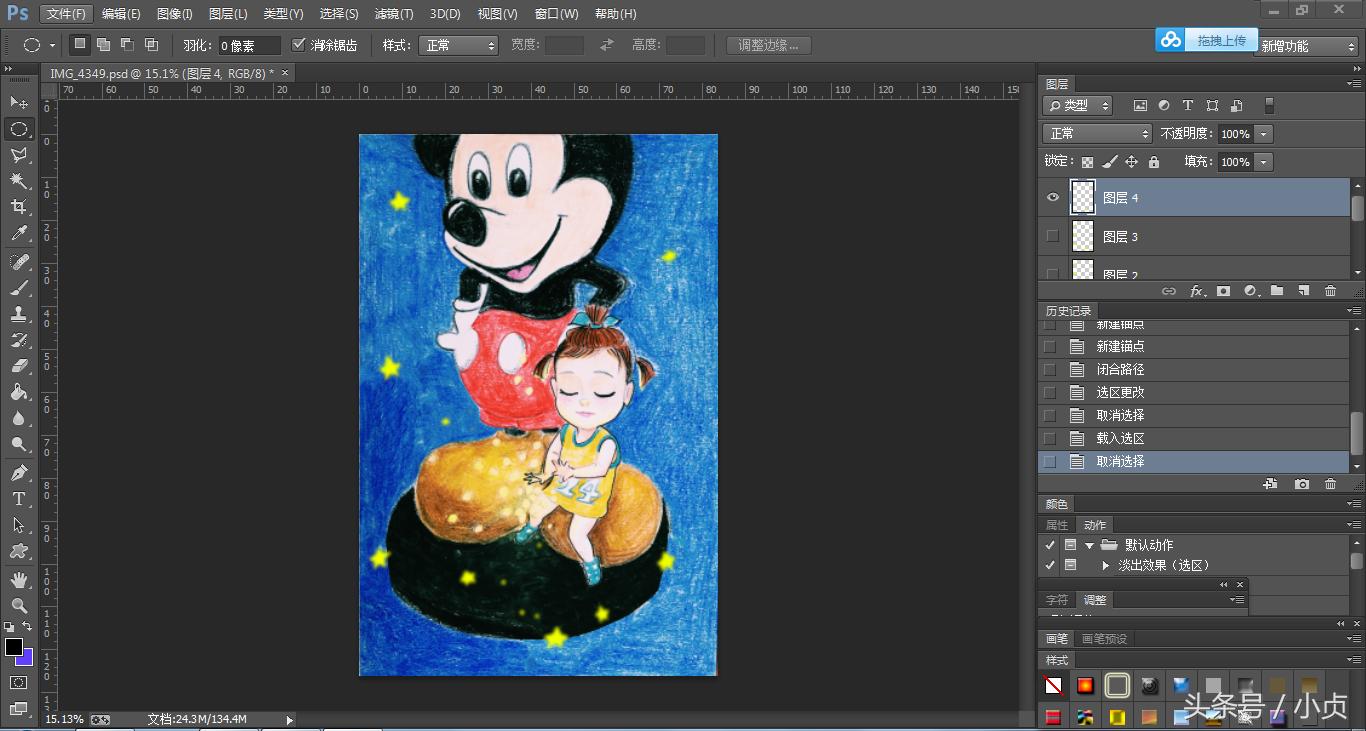Select the Zoom tool
1366x731 pixels.
[x=20, y=604]
